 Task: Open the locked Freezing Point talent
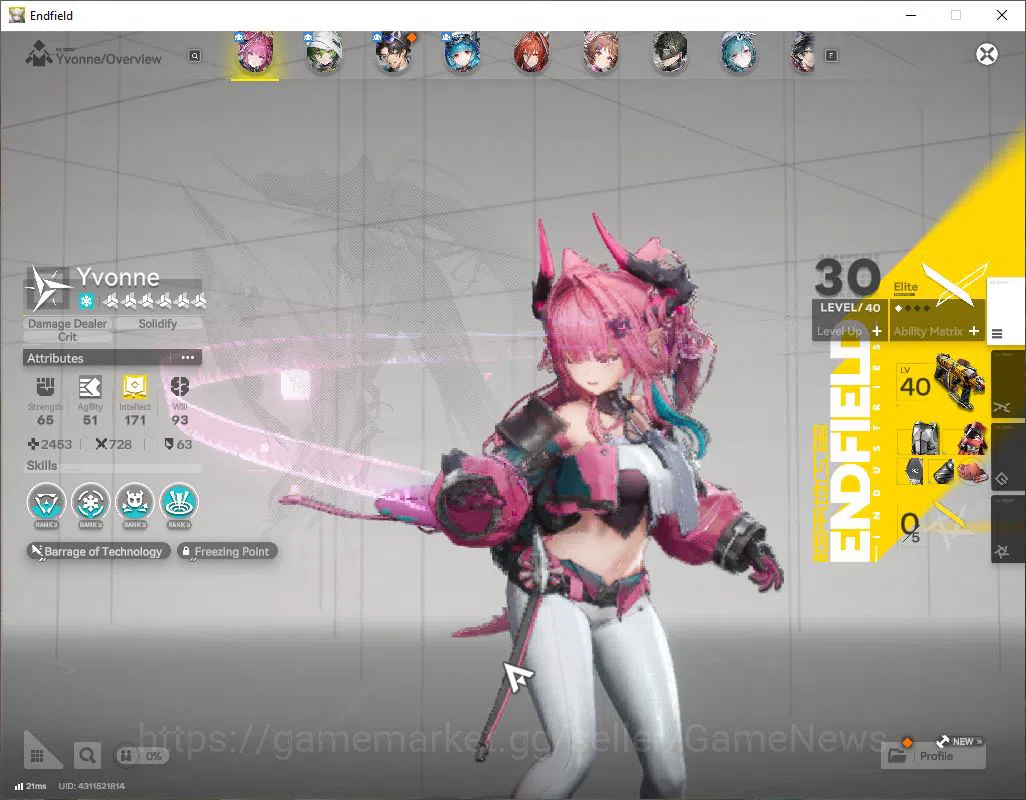point(227,551)
